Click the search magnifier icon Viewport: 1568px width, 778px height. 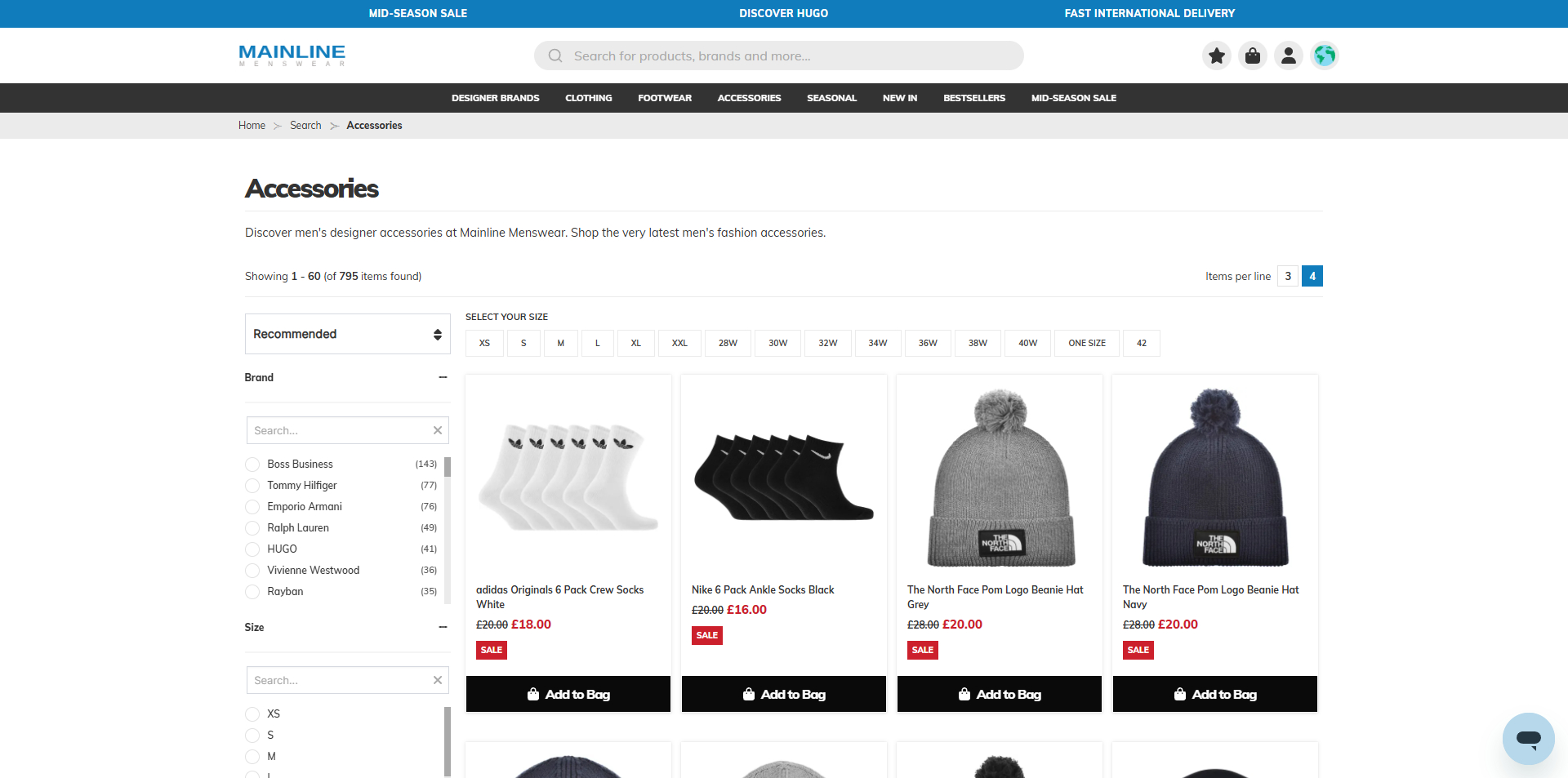coord(555,56)
